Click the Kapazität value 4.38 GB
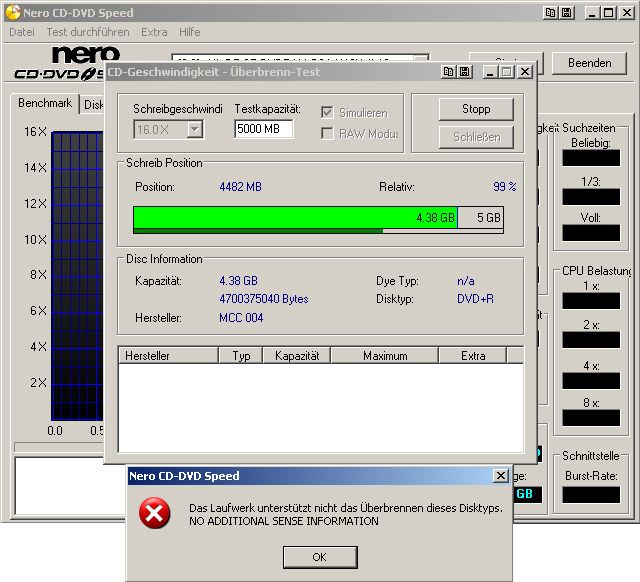 coord(238,281)
